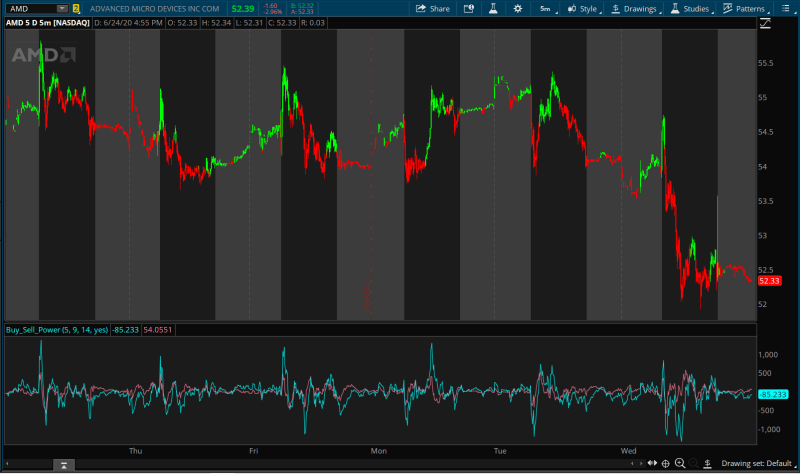
Task: Click the 54.0551 study value in header
Action: tap(158, 330)
